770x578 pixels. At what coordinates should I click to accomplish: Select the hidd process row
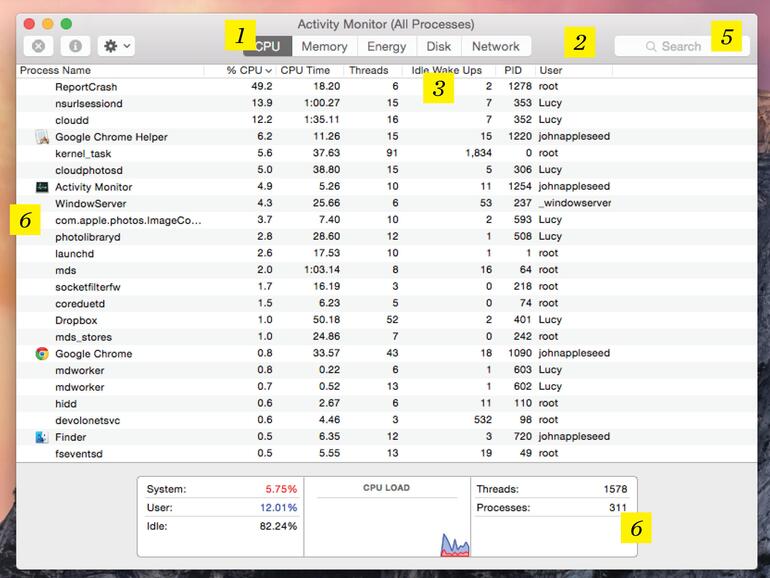[x=386, y=404]
